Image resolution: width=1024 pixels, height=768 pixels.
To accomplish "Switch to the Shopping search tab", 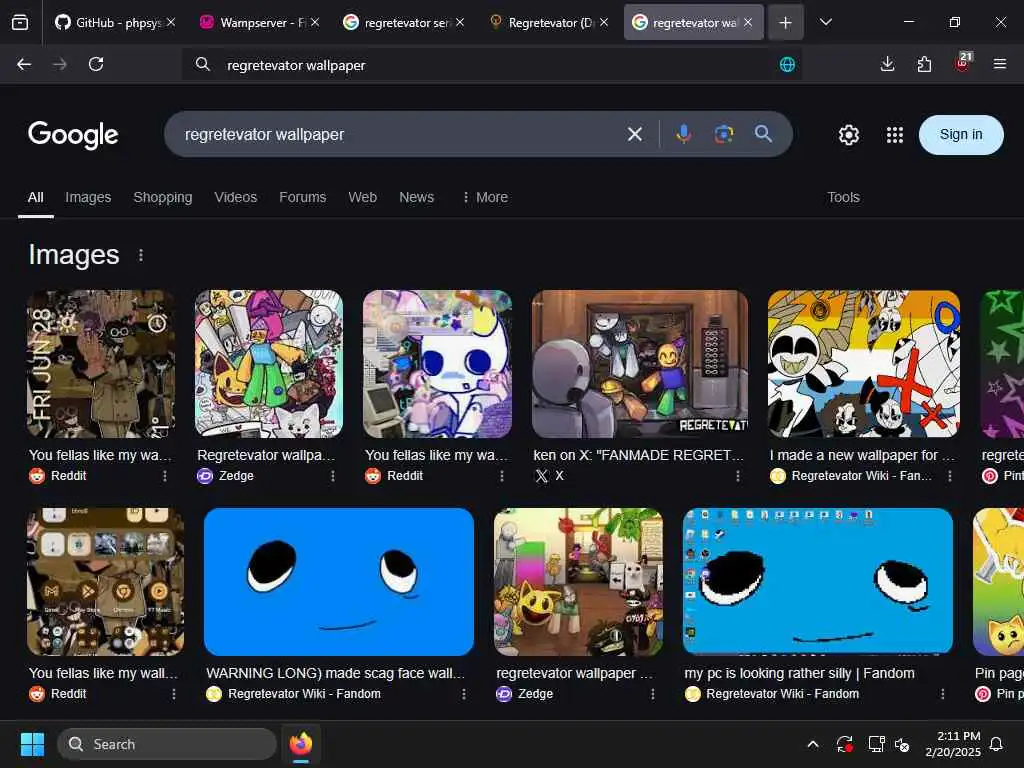I will [x=163, y=197].
